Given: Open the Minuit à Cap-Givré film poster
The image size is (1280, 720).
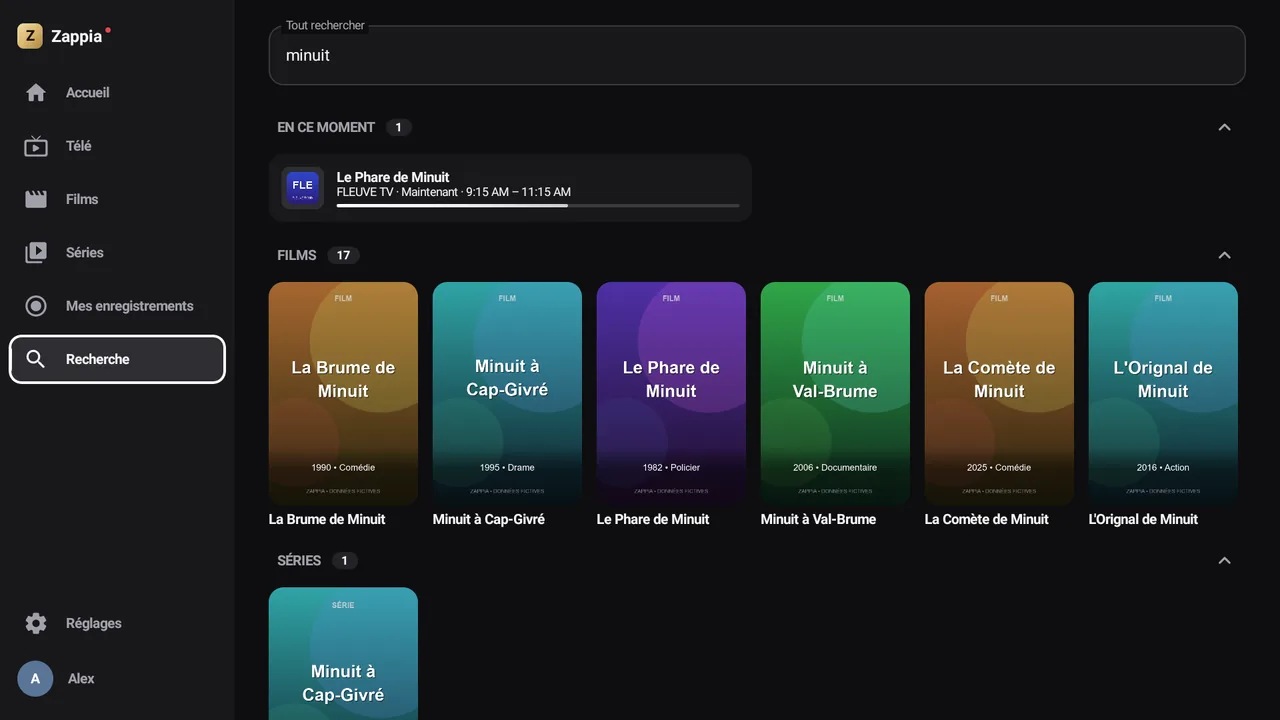Looking at the screenshot, I should (507, 394).
